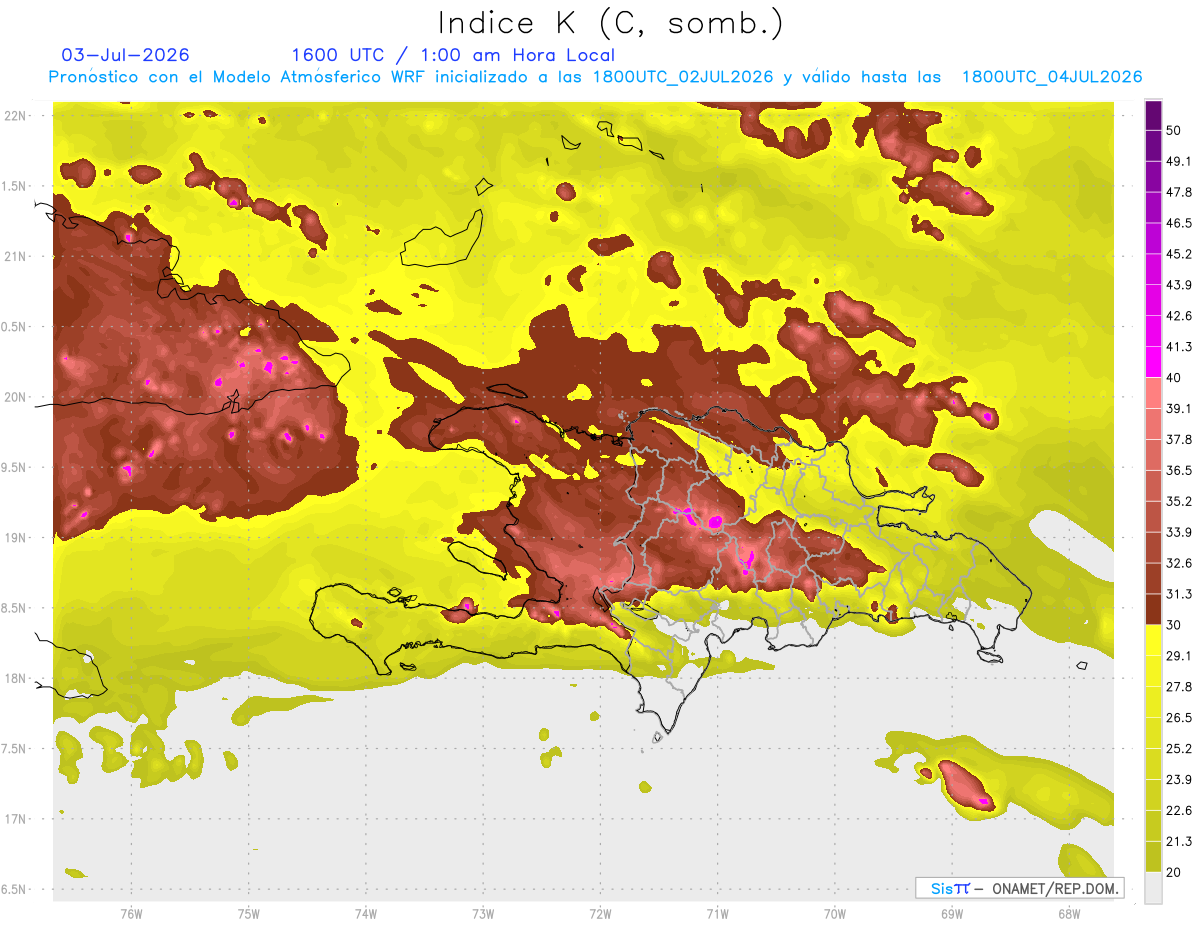Pick the magenta swatch between 40 and 41.3
Viewport: 1200px width, 927px height.
[x=1153, y=362]
